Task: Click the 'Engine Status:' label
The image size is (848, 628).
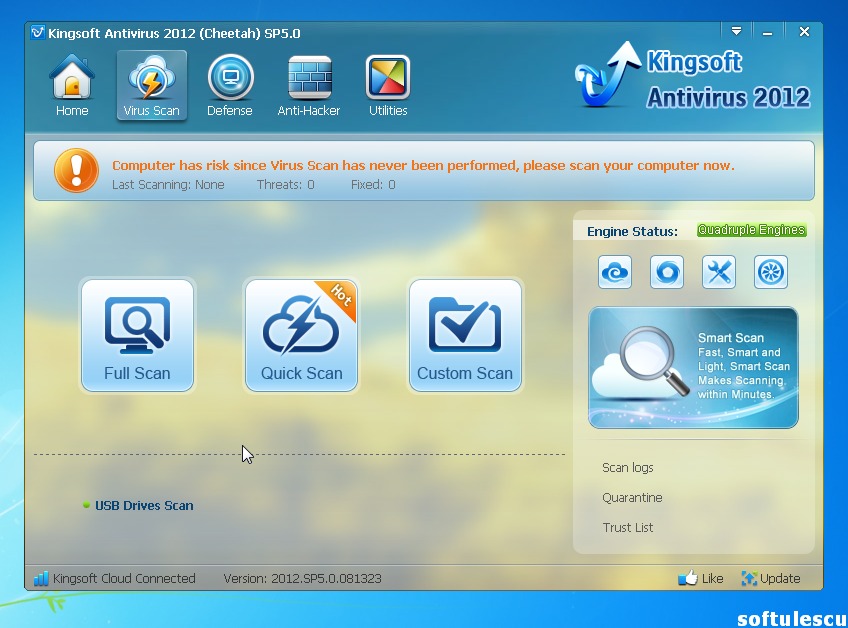Action: tap(632, 232)
